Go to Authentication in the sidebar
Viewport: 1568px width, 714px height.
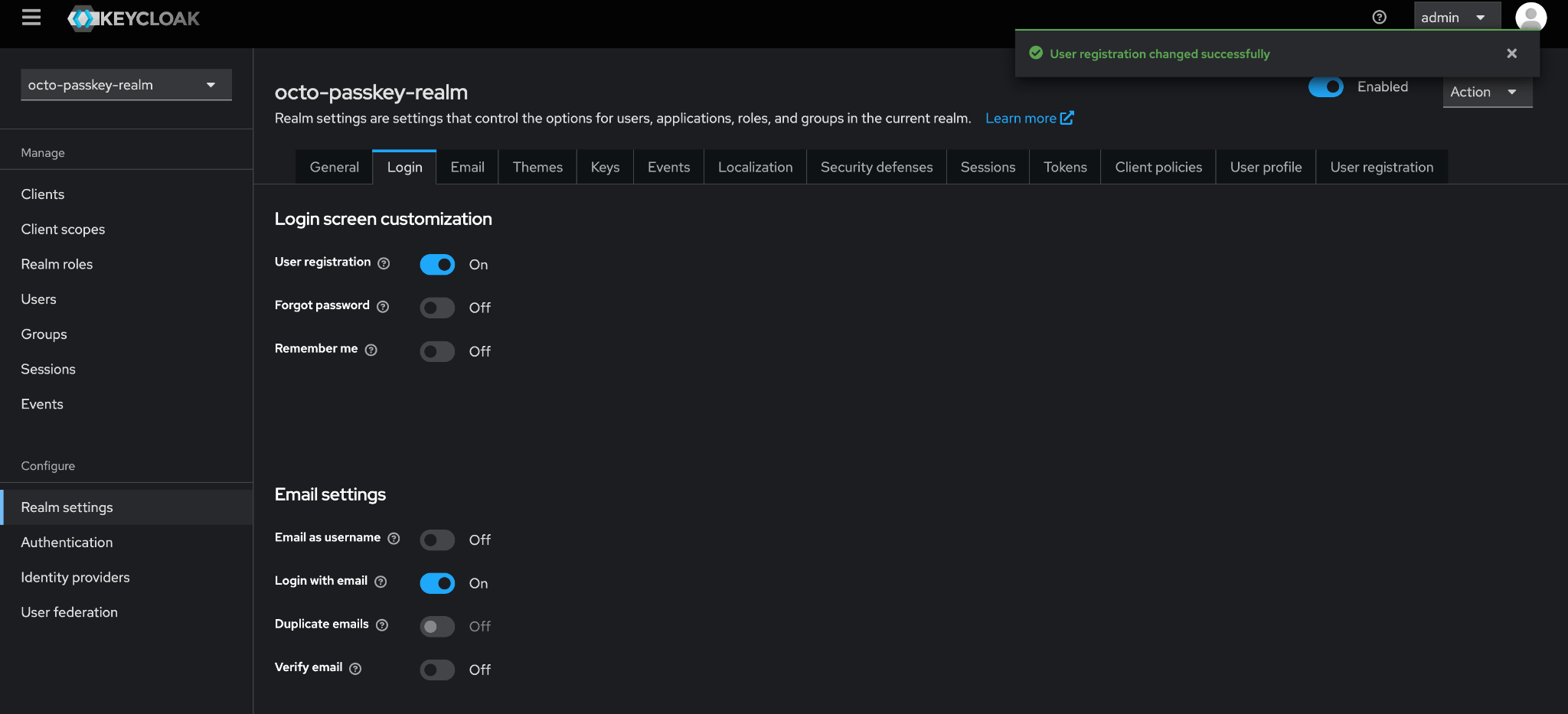tap(67, 543)
